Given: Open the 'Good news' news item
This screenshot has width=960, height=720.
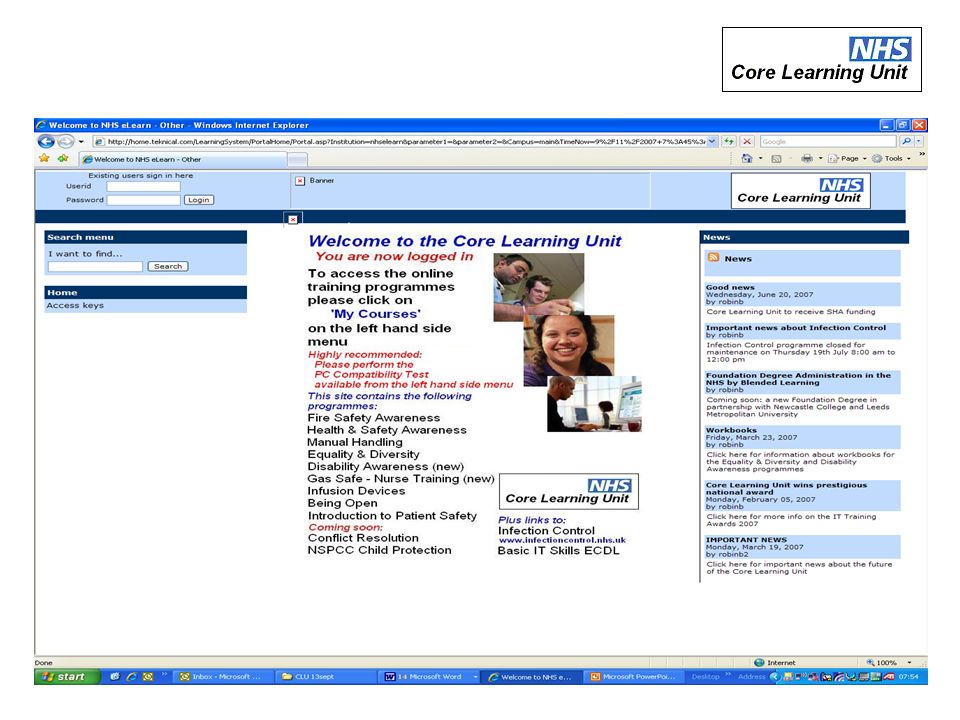Looking at the screenshot, I should click(730, 287).
